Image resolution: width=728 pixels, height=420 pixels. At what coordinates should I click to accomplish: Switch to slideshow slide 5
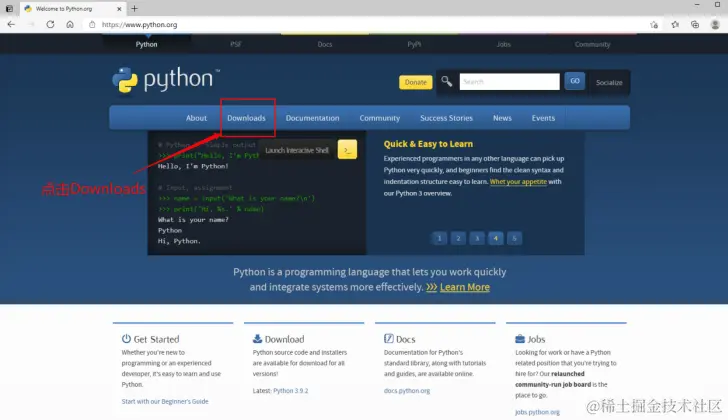click(514, 238)
